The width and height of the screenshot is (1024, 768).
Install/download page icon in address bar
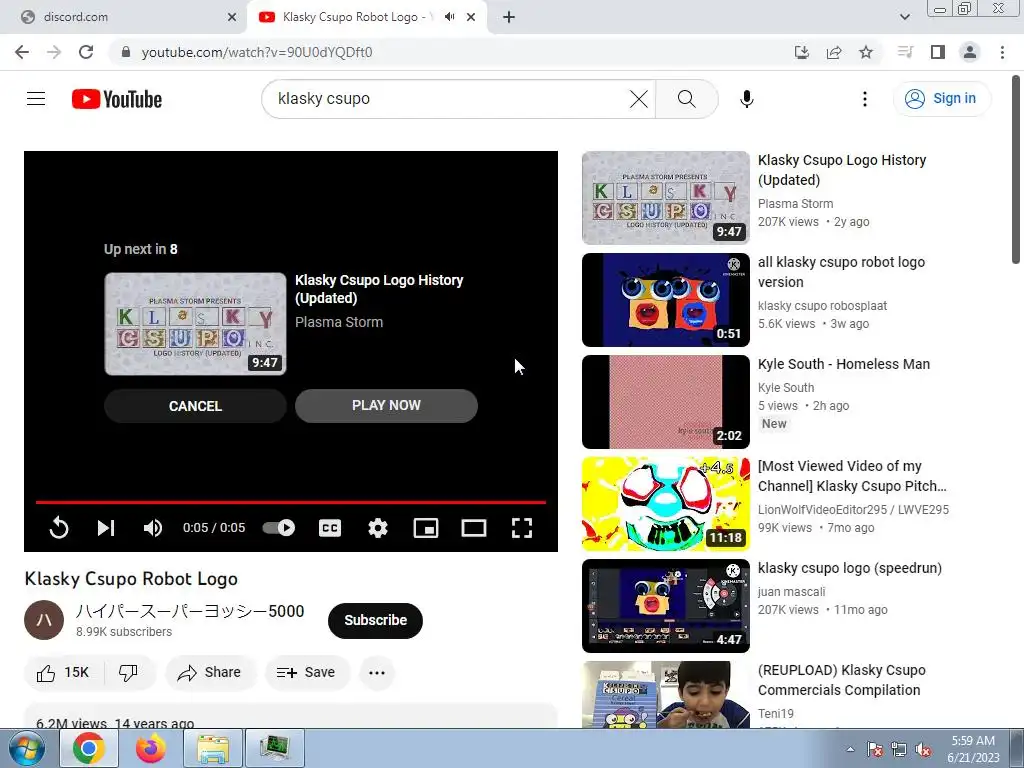[x=801, y=52]
